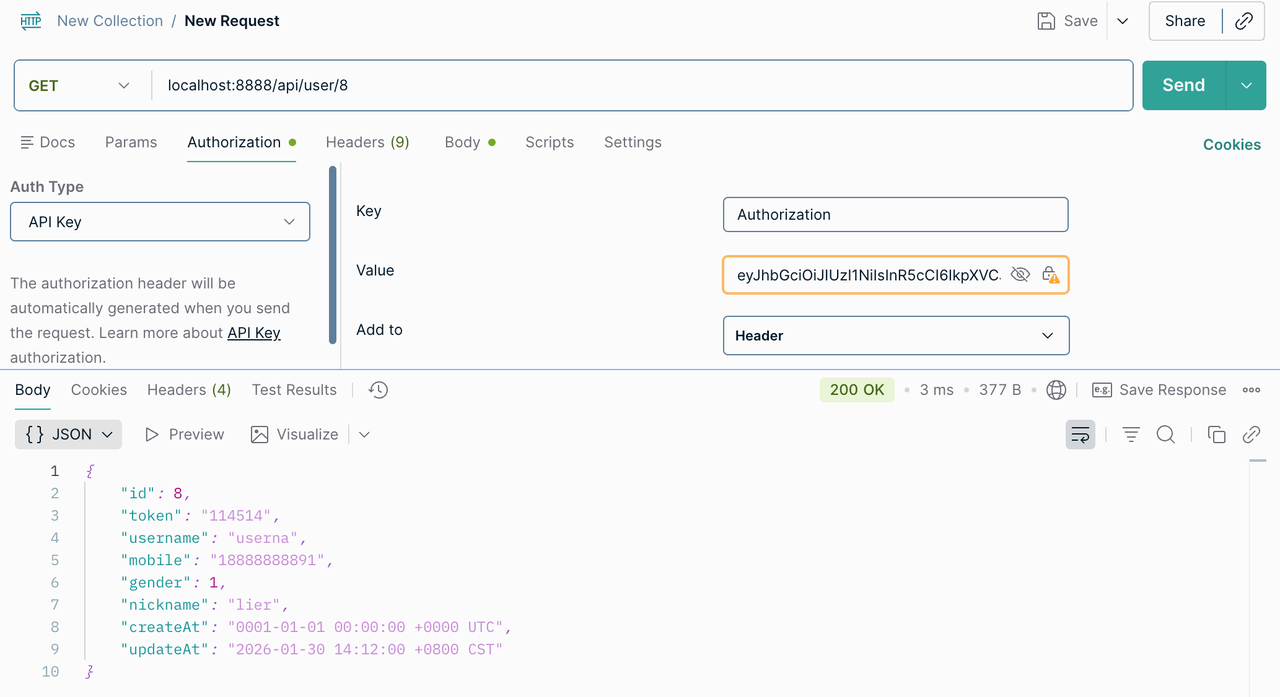
Task: Click the 200 OK status badge
Action: tap(857, 390)
